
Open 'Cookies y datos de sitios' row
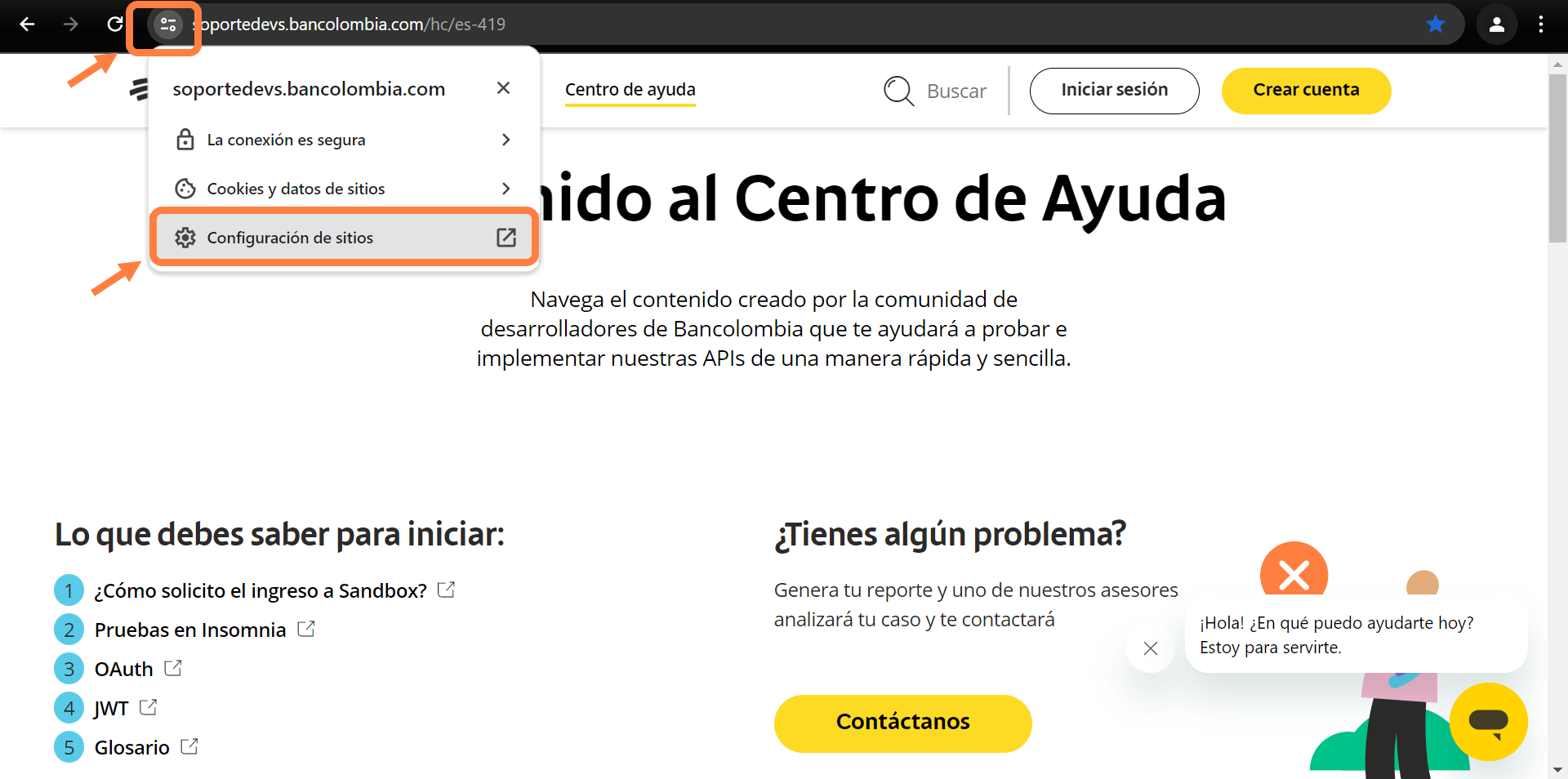coord(344,189)
